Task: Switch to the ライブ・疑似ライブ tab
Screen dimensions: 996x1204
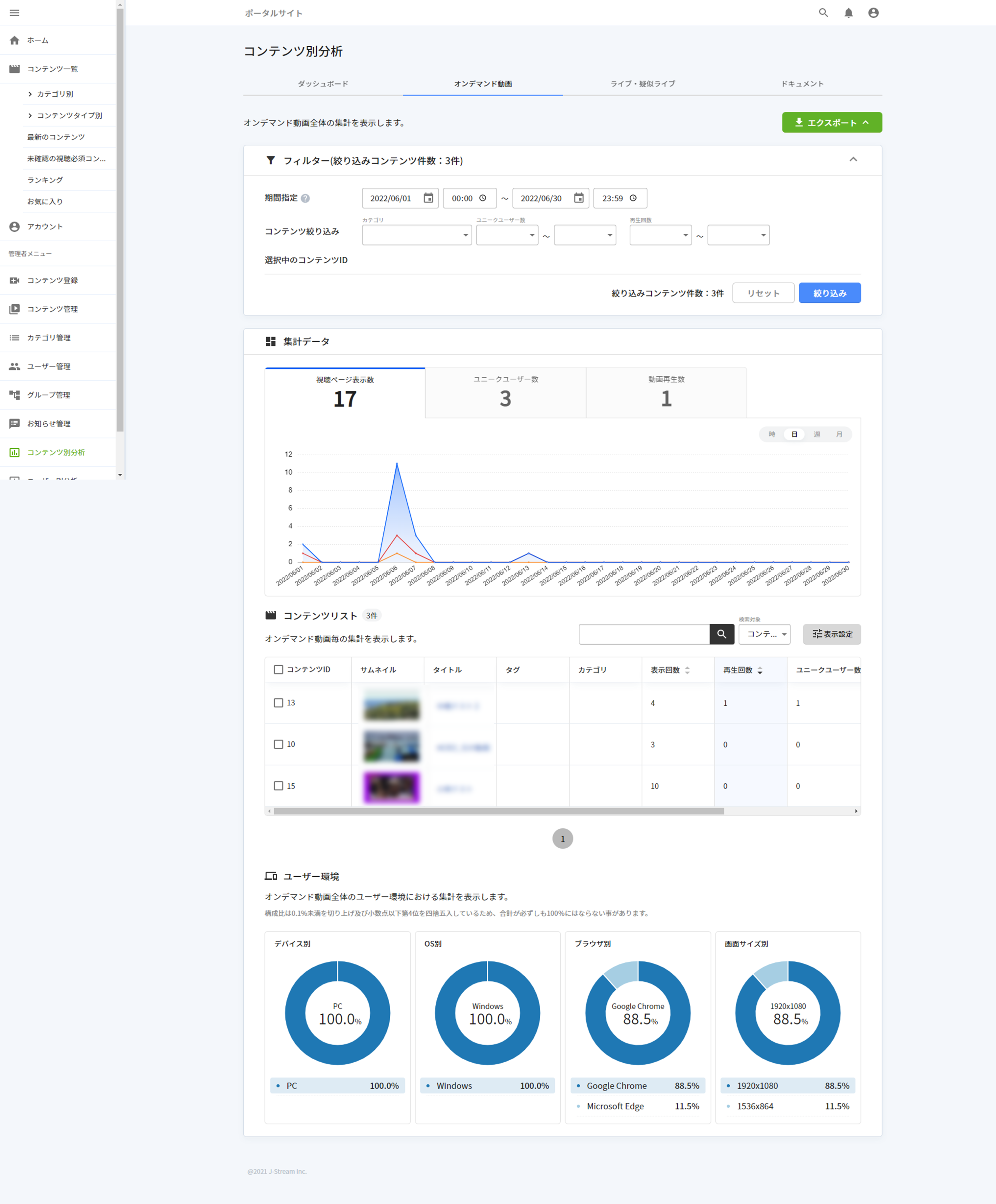Action: [642, 84]
